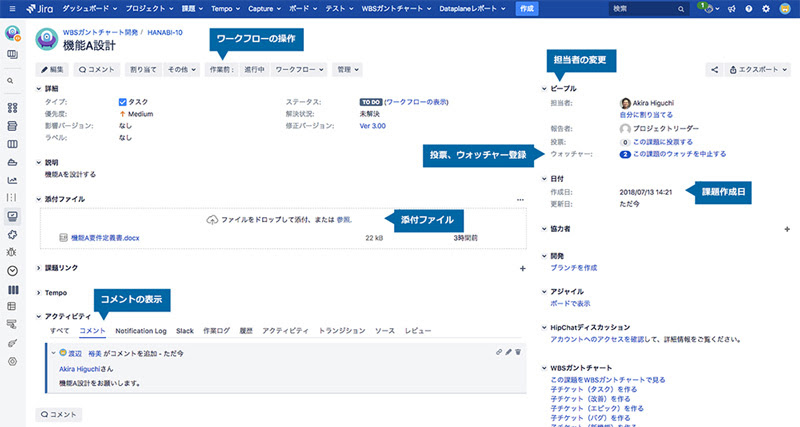
Task: Switch to the Notification Log tab
Action: click(x=141, y=331)
